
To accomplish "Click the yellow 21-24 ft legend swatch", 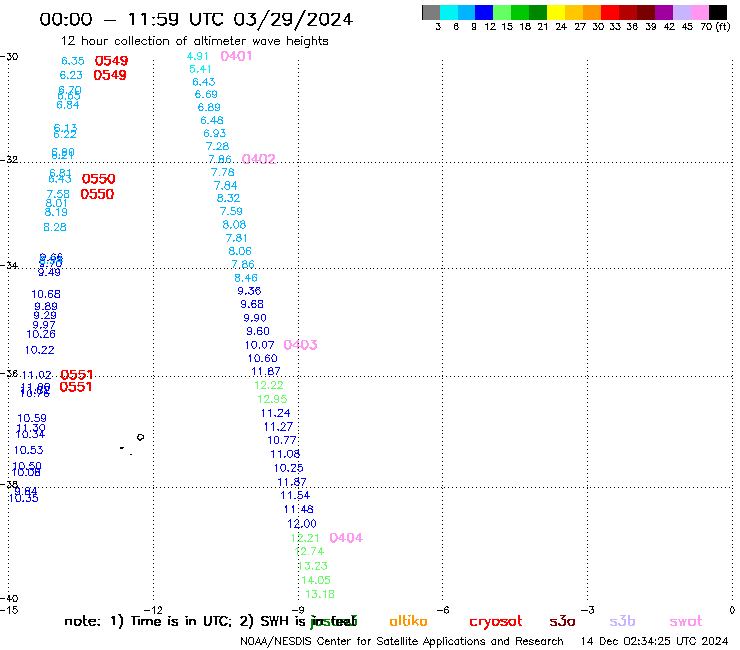I will pos(556,12).
